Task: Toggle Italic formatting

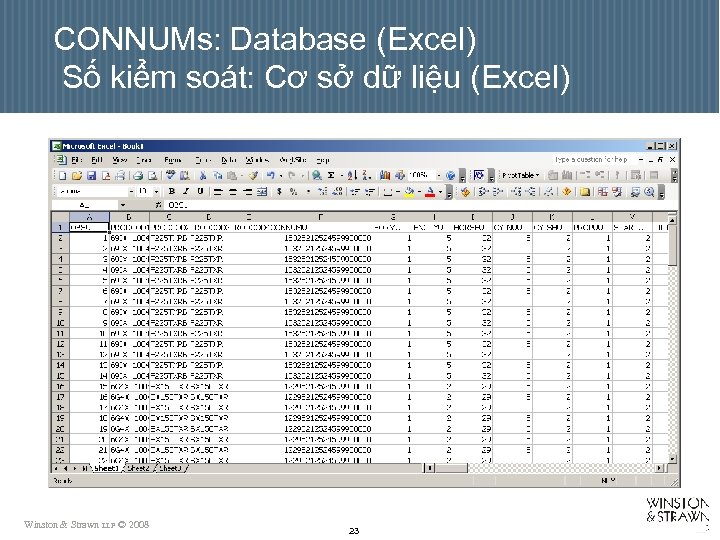Action: pos(186,191)
